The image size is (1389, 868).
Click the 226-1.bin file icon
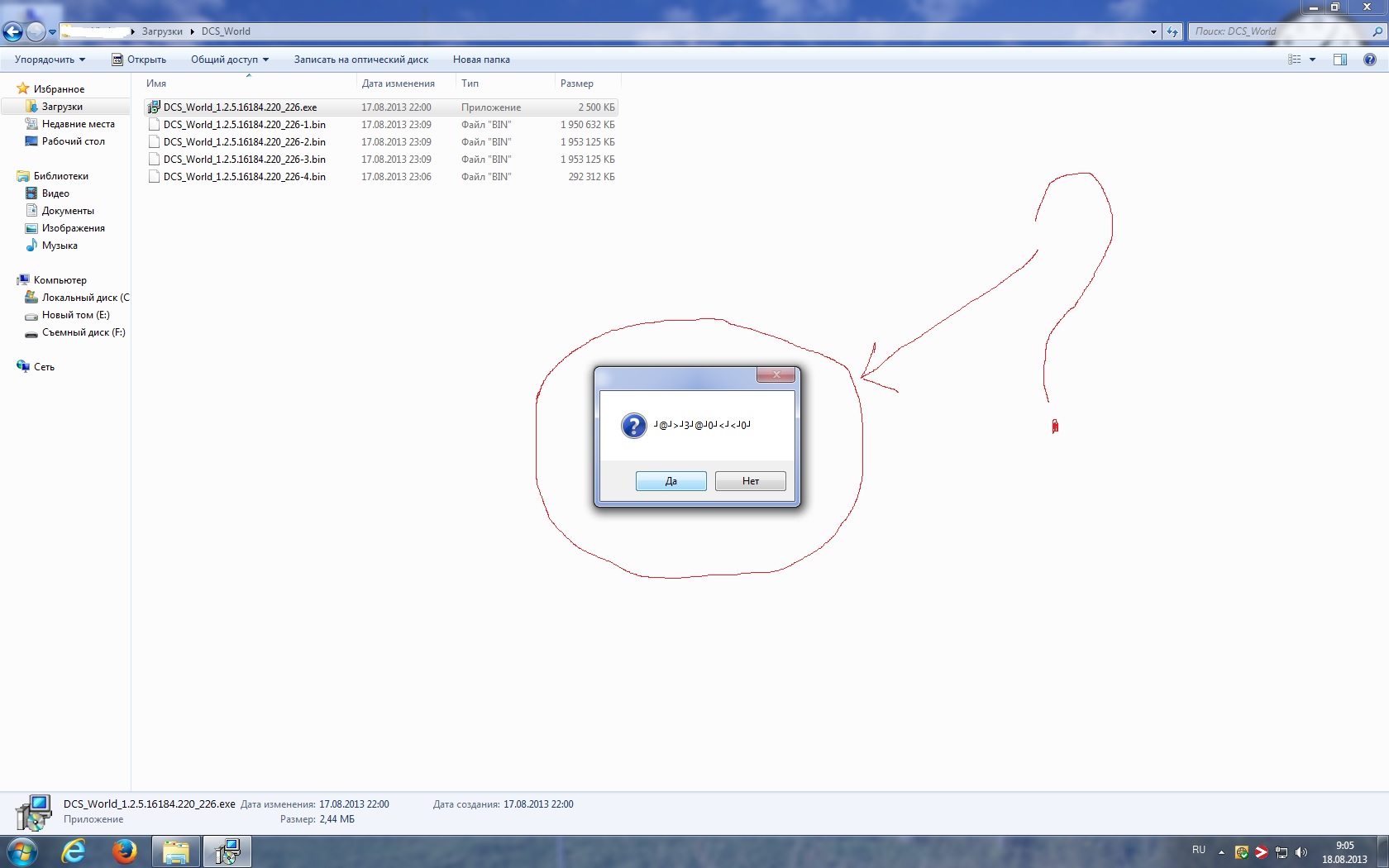click(154, 125)
